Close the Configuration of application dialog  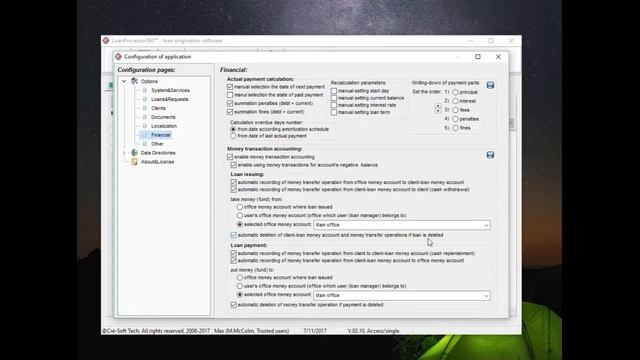click(498, 57)
